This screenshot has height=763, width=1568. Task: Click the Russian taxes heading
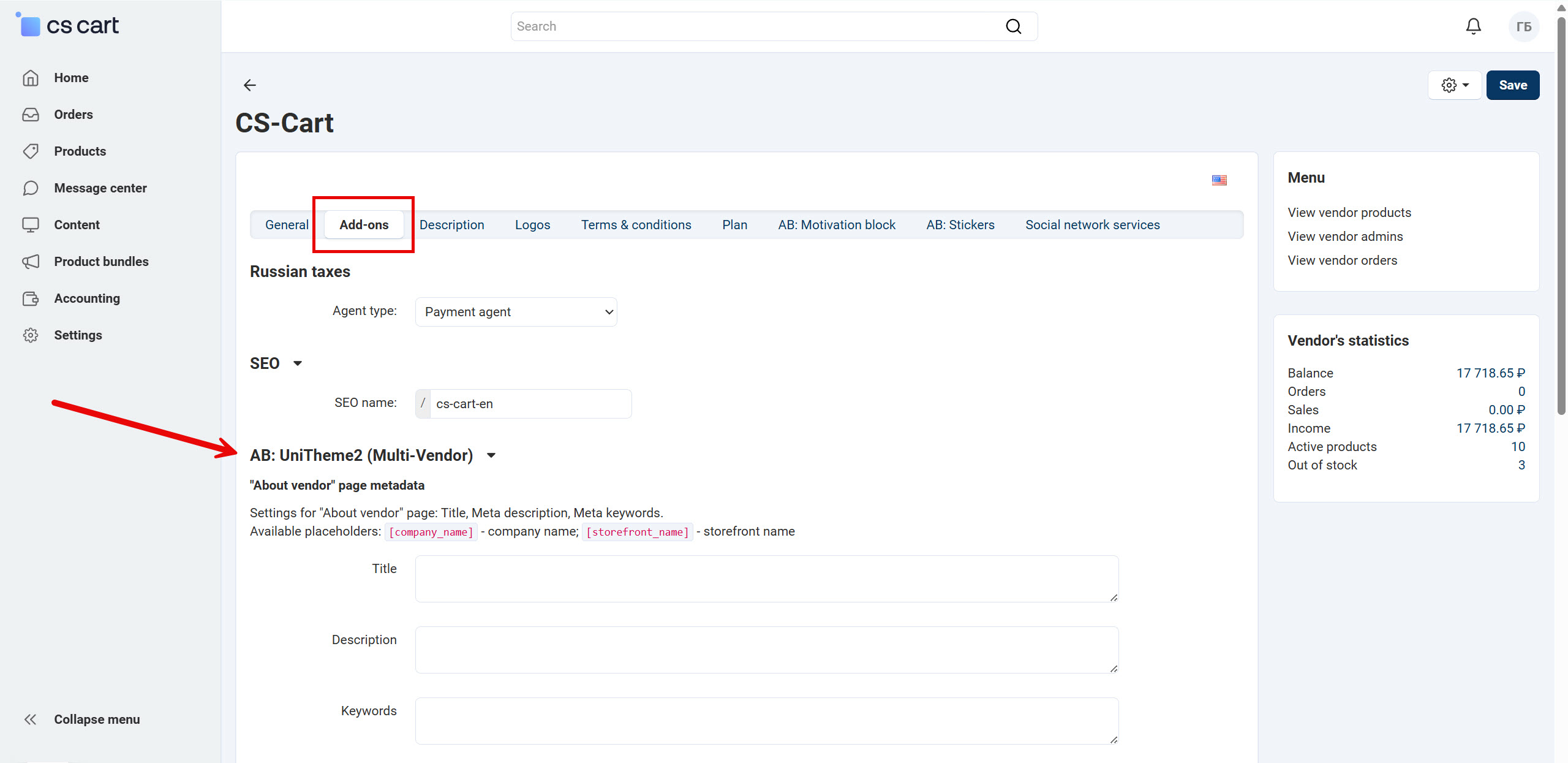[x=300, y=271]
